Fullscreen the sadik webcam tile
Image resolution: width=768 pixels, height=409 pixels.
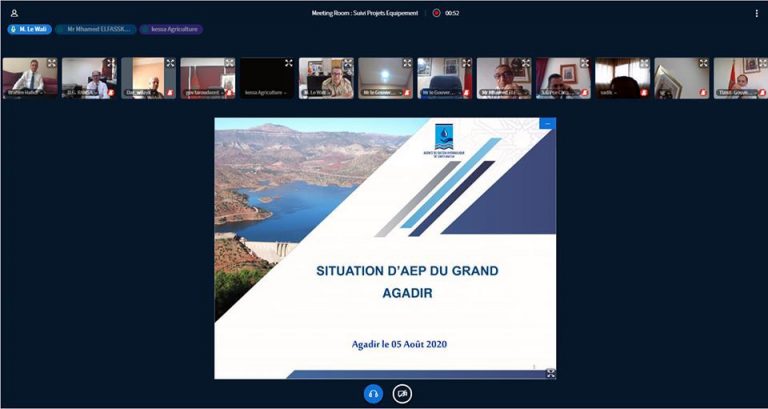[x=644, y=63]
